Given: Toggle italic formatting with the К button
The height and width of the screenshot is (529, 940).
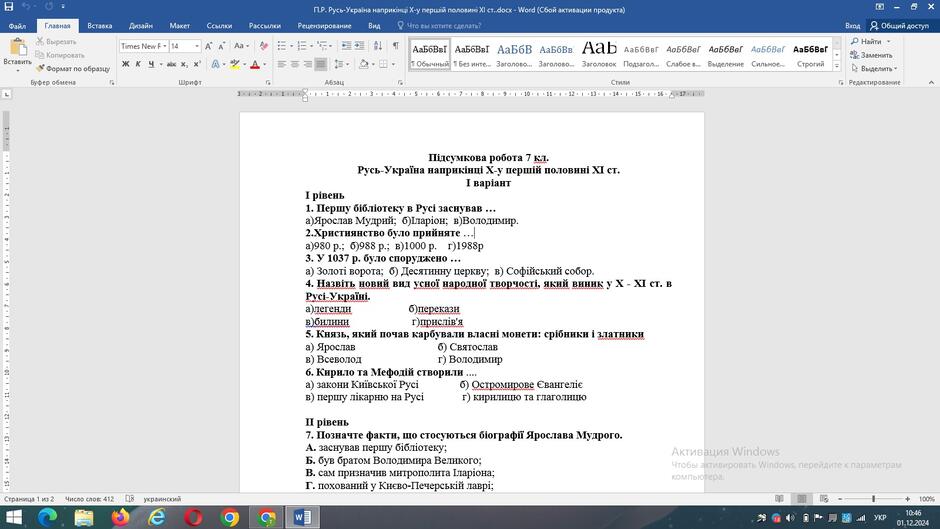Looking at the screenshot, I should coord(138,64).
